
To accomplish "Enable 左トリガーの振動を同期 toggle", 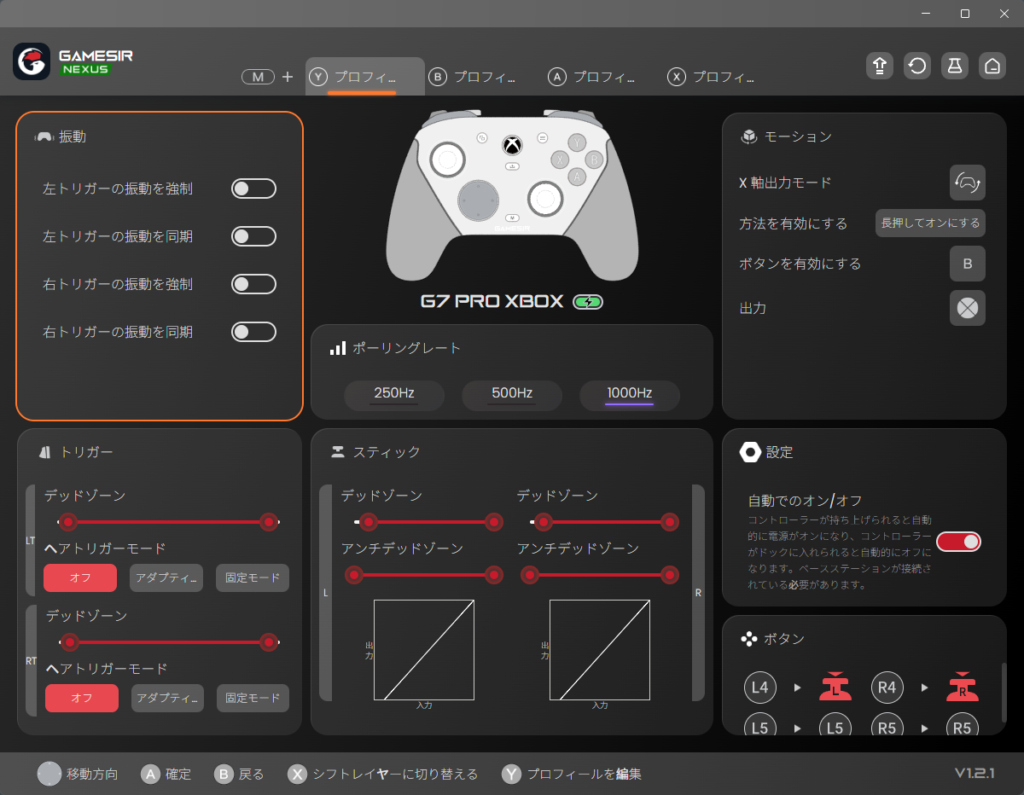I will [253, 236].
